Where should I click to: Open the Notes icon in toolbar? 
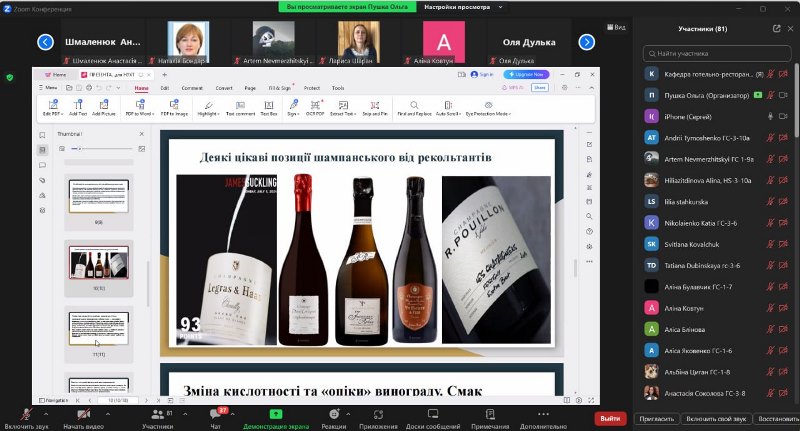point(489,415)
